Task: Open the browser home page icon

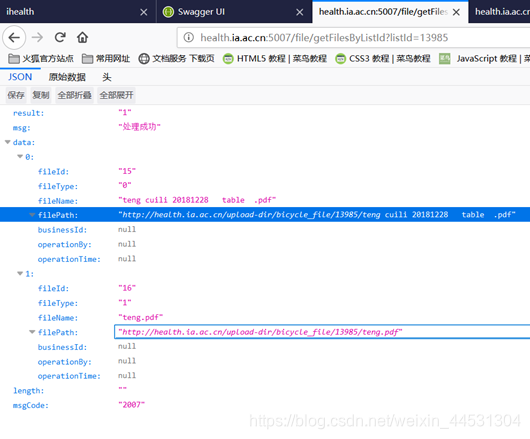Action: tap(82, 38)
